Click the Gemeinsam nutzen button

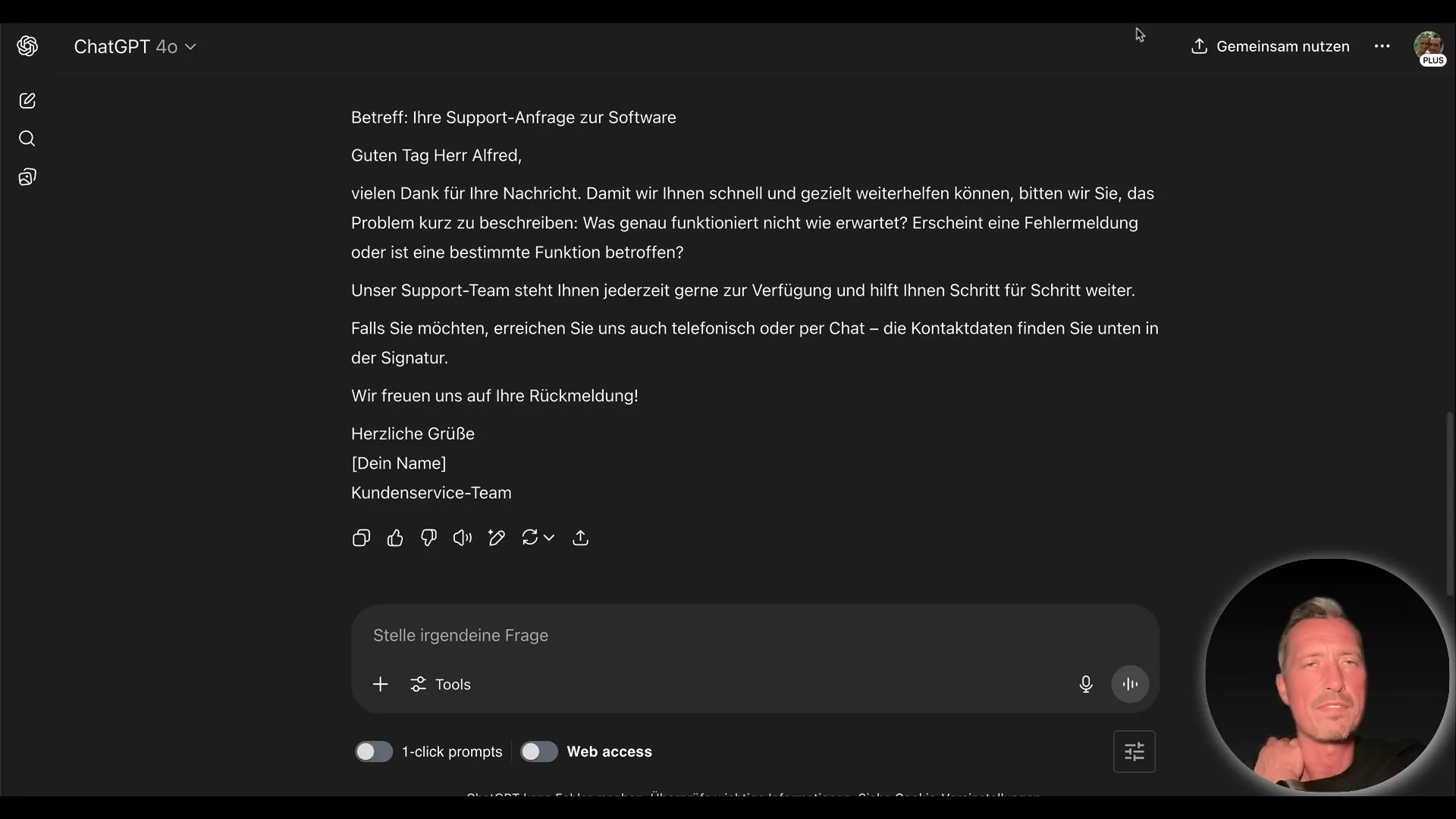point(1269,46)
